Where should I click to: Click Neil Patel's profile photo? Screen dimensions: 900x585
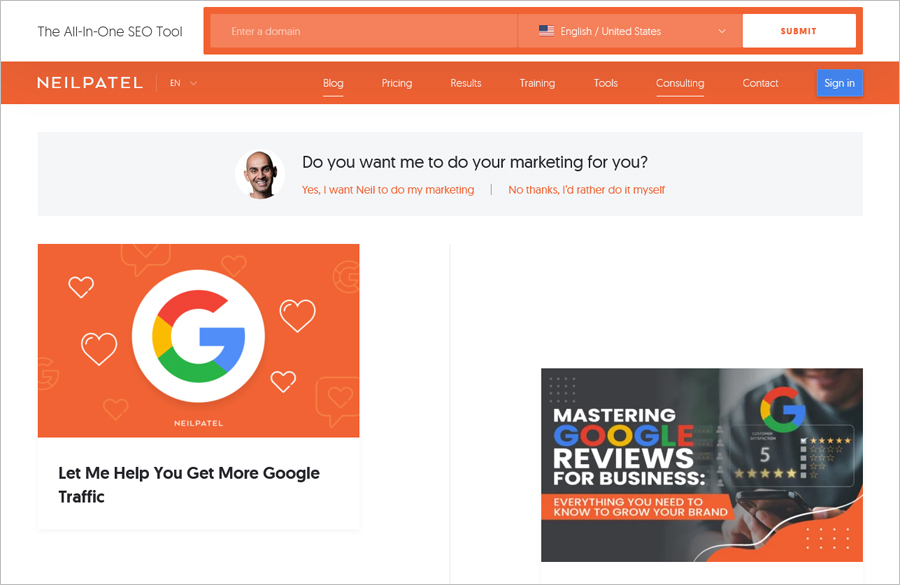point(260,175)
